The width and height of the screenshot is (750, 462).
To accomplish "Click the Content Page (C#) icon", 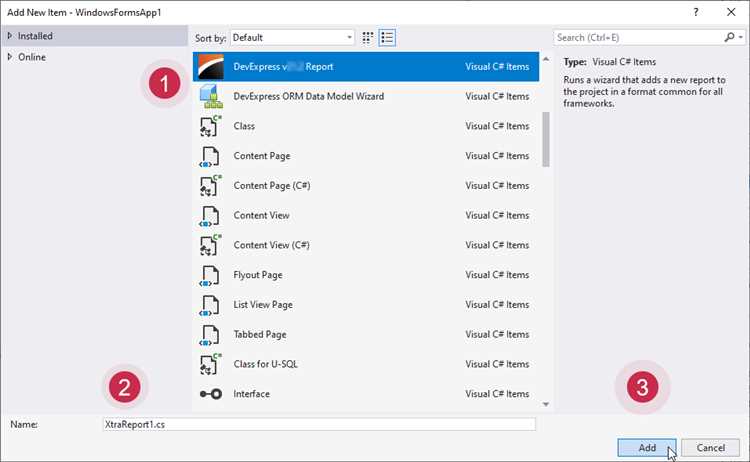I will click(210, 186).
